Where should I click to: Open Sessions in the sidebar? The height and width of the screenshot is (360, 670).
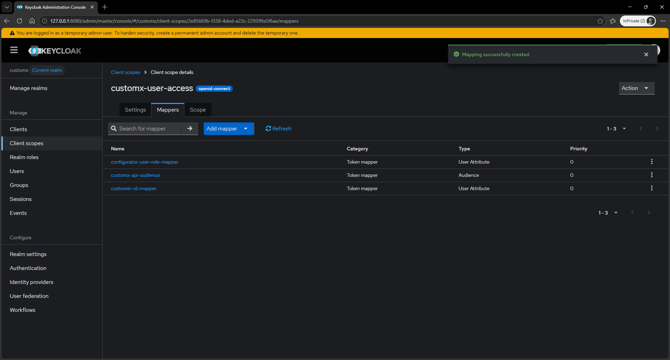point(21,199)
